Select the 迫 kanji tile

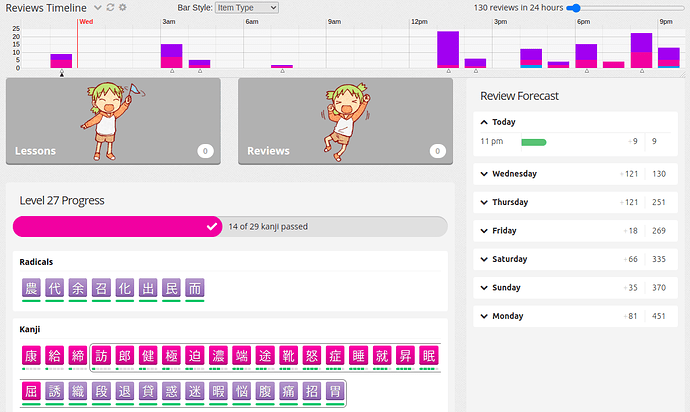click(x=195, y=356)
